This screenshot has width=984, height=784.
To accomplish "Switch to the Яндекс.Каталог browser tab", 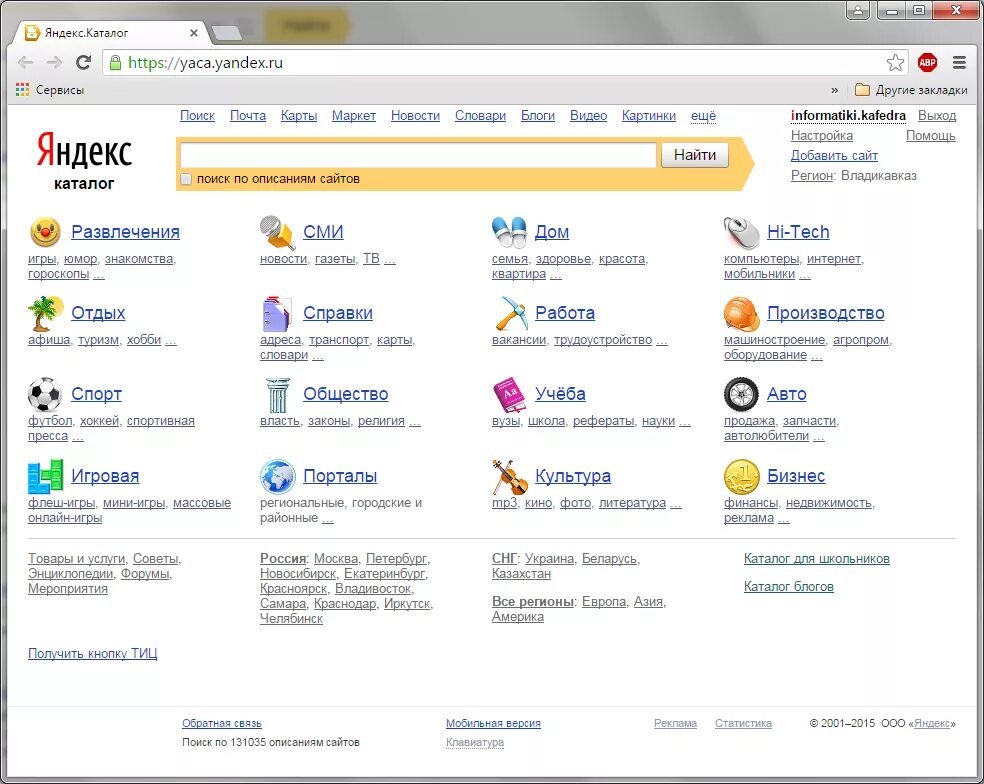I will click(112, 33).
